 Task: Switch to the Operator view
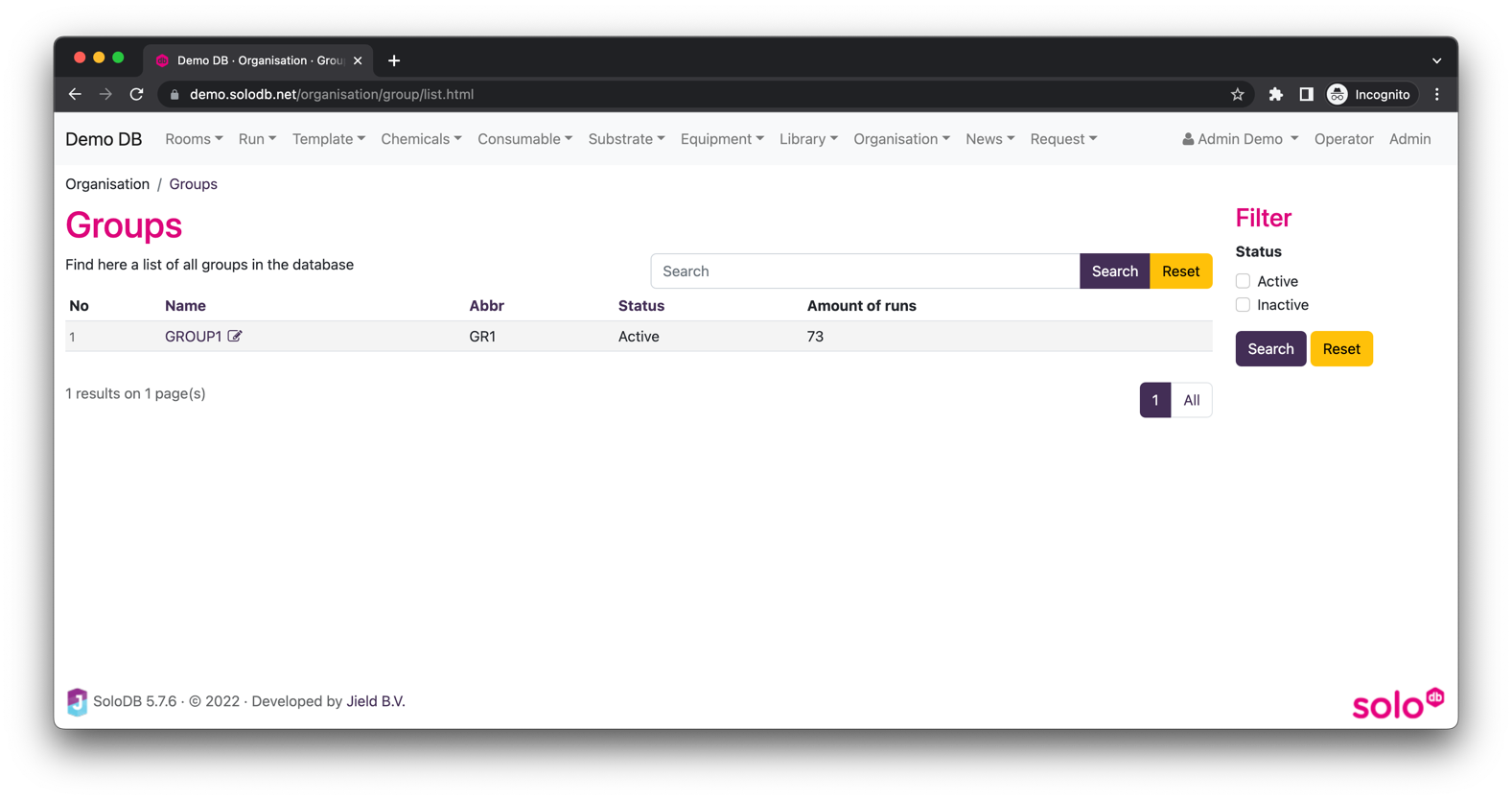click(x=1343, y=139)
